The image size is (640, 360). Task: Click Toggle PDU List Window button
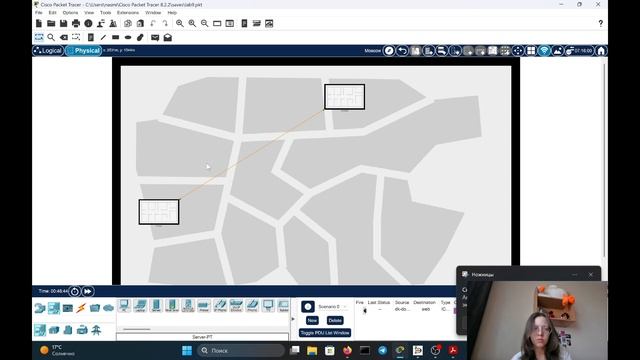(325, 333)
